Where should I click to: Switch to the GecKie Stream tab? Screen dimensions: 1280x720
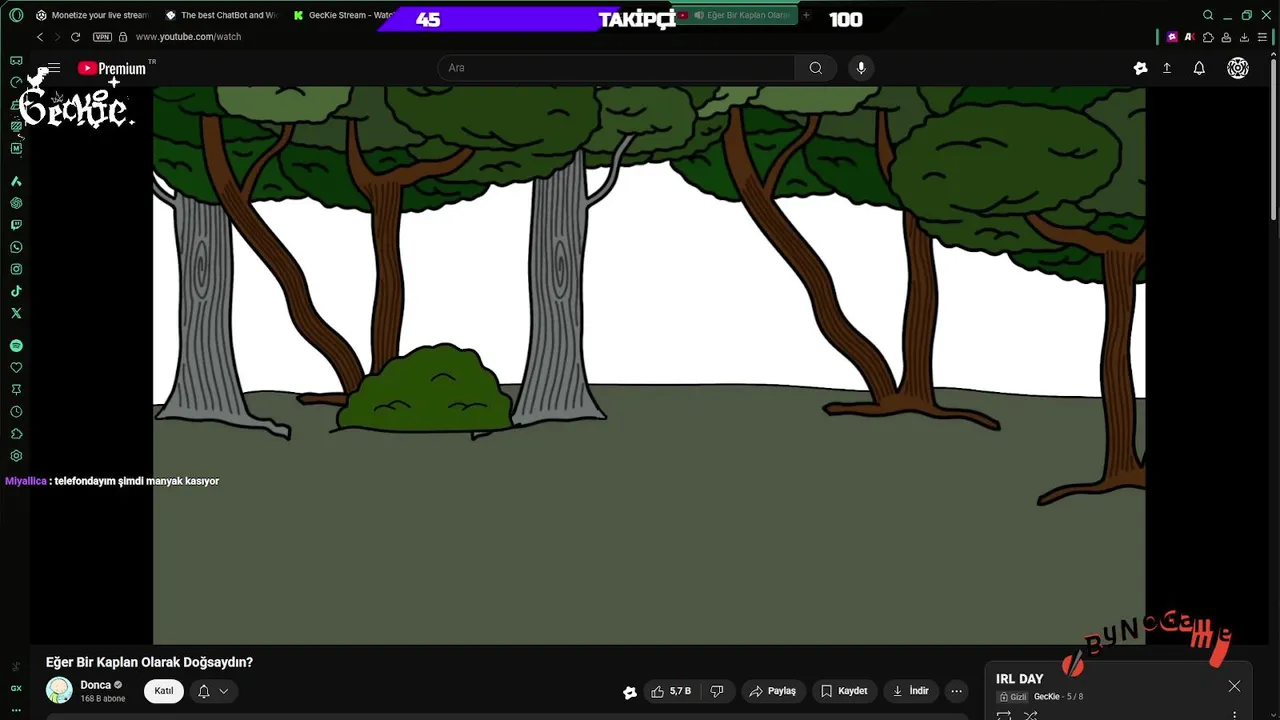point(343,15)
